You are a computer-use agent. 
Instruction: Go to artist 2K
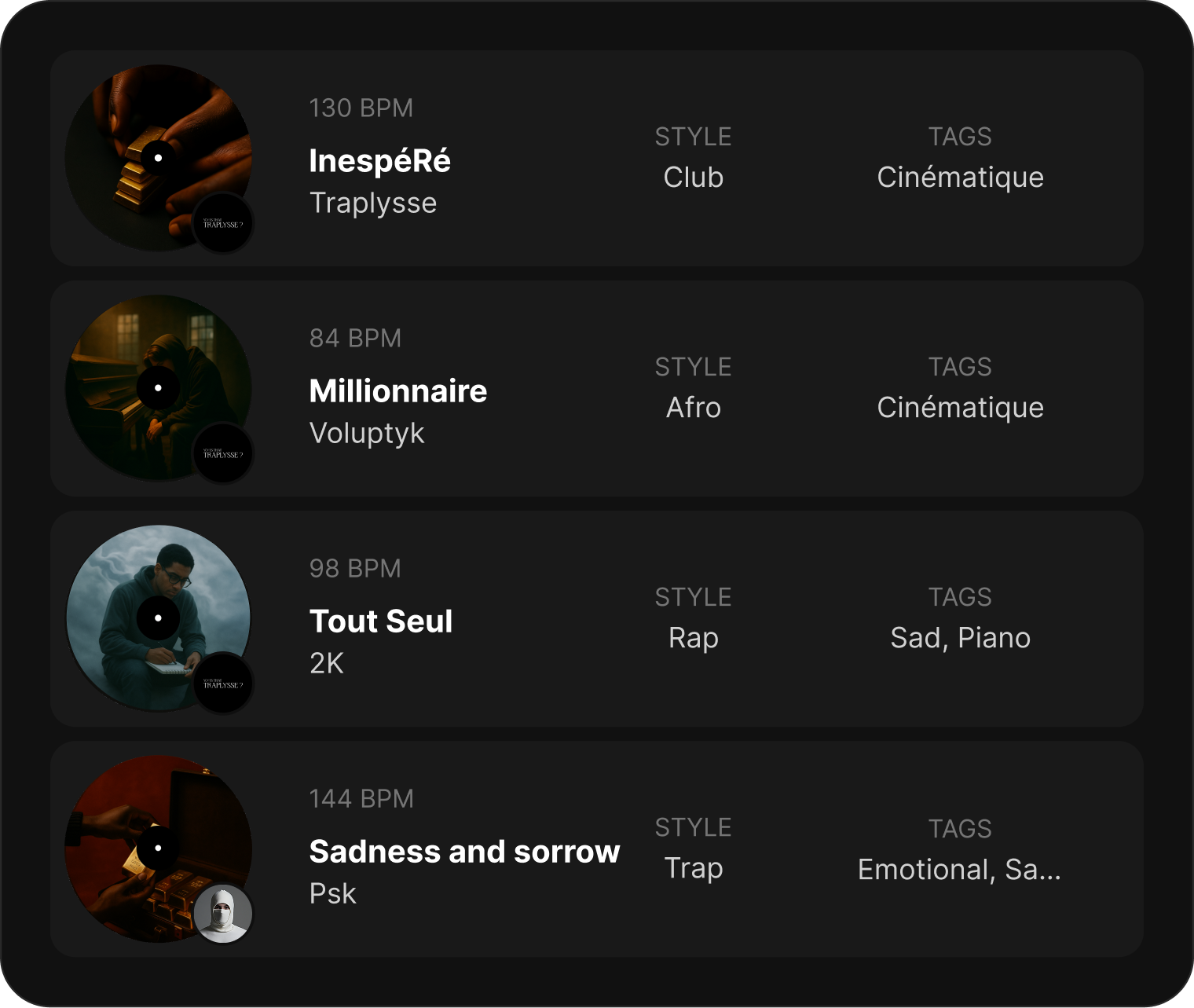click(326, 664)
